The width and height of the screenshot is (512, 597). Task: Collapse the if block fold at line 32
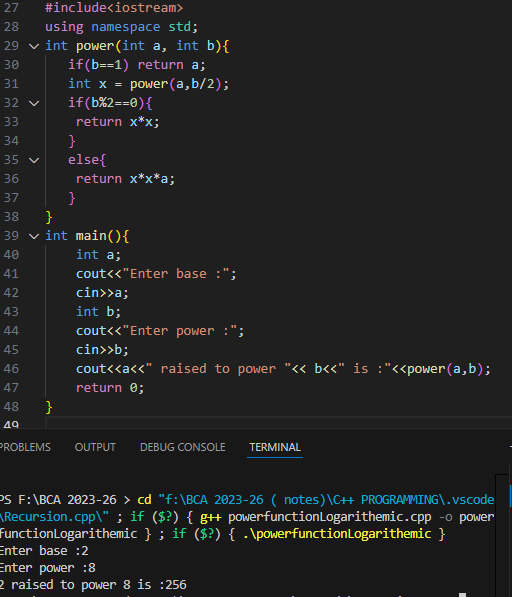coord(34,103)
